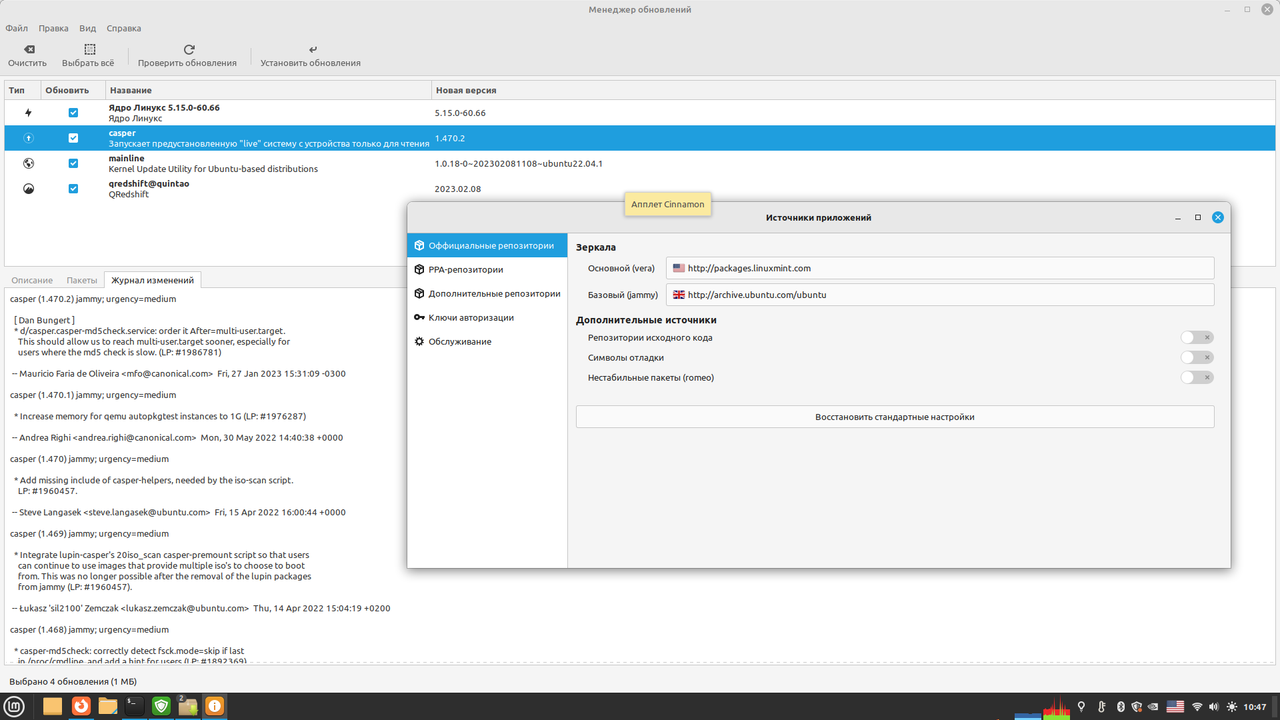Open the Вид menu
Image resolution: width=1280 pixels, height=720 pixels.
tap(88, 29)
